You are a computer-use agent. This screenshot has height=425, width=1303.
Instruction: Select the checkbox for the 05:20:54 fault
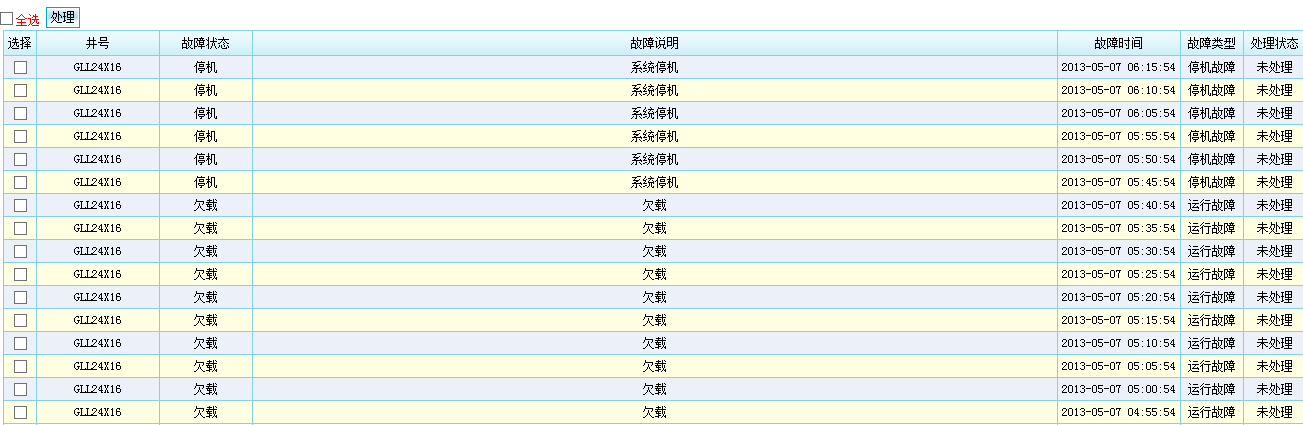coord(20,297)
